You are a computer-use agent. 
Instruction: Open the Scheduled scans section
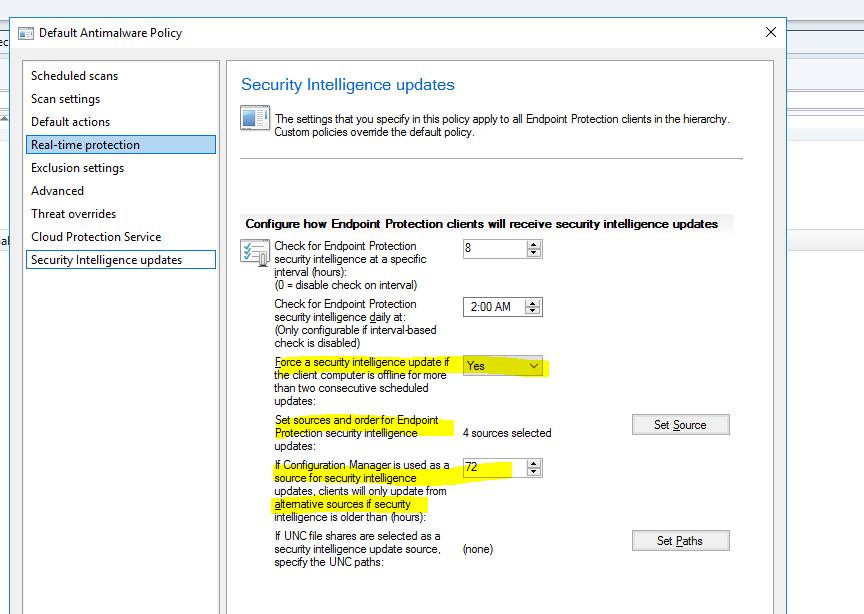[x=74, y=76]
